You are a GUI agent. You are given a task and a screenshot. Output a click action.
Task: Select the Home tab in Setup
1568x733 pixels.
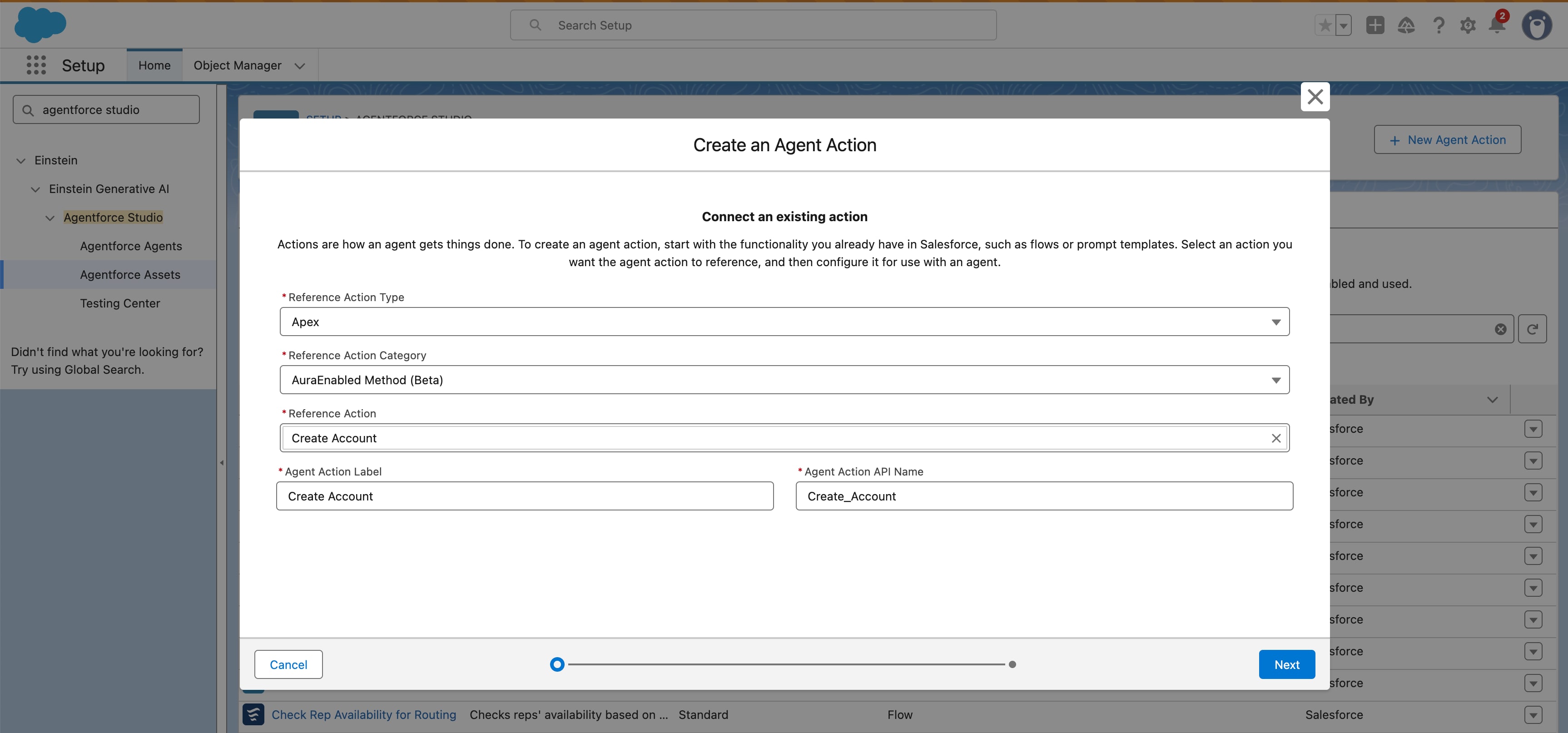click(154, 65)
